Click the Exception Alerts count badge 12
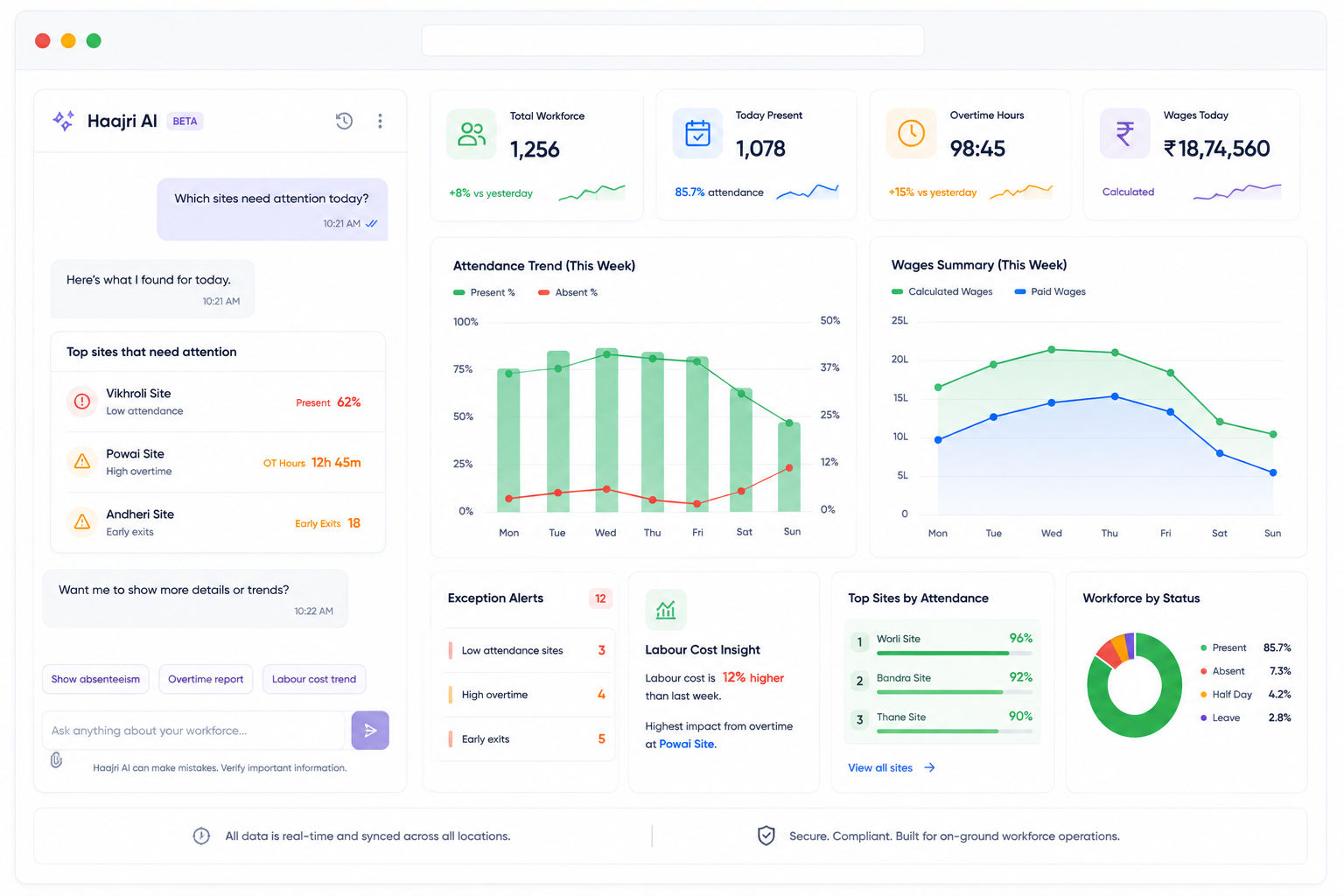This screenshot has height=896, width=1344. (x=600, y=598)
